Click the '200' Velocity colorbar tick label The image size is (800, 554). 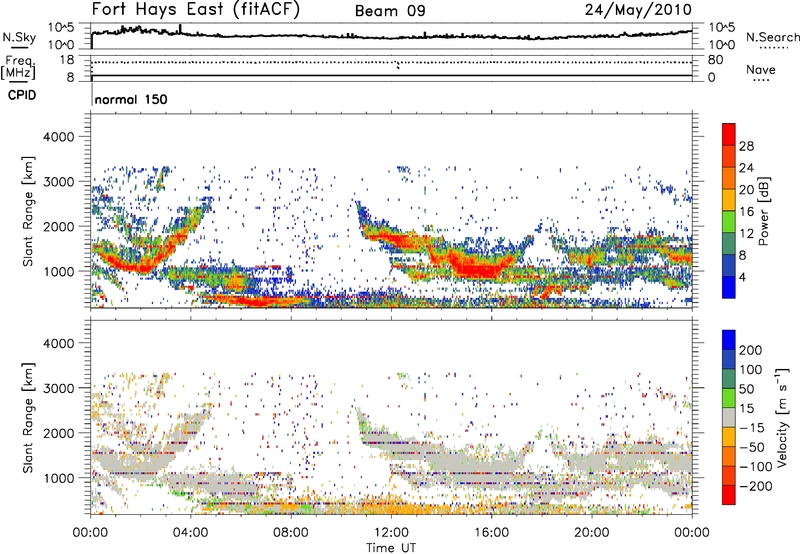751,350
